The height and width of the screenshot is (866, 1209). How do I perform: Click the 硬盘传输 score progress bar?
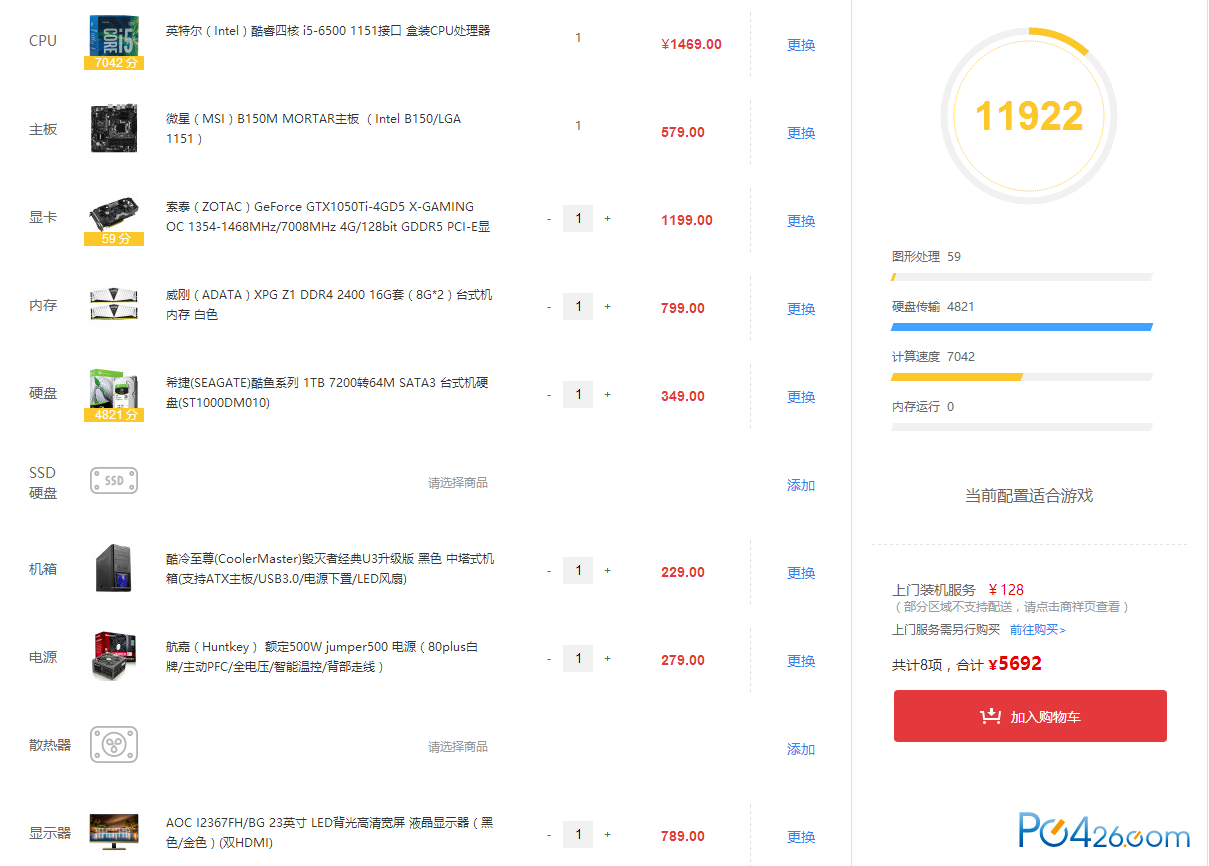tap(1021, 327)
